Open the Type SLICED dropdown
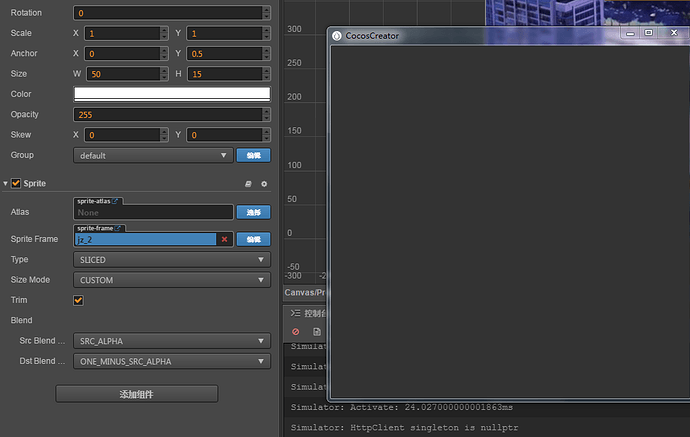Viewport: 690px width, 437px height. (172, 260)
